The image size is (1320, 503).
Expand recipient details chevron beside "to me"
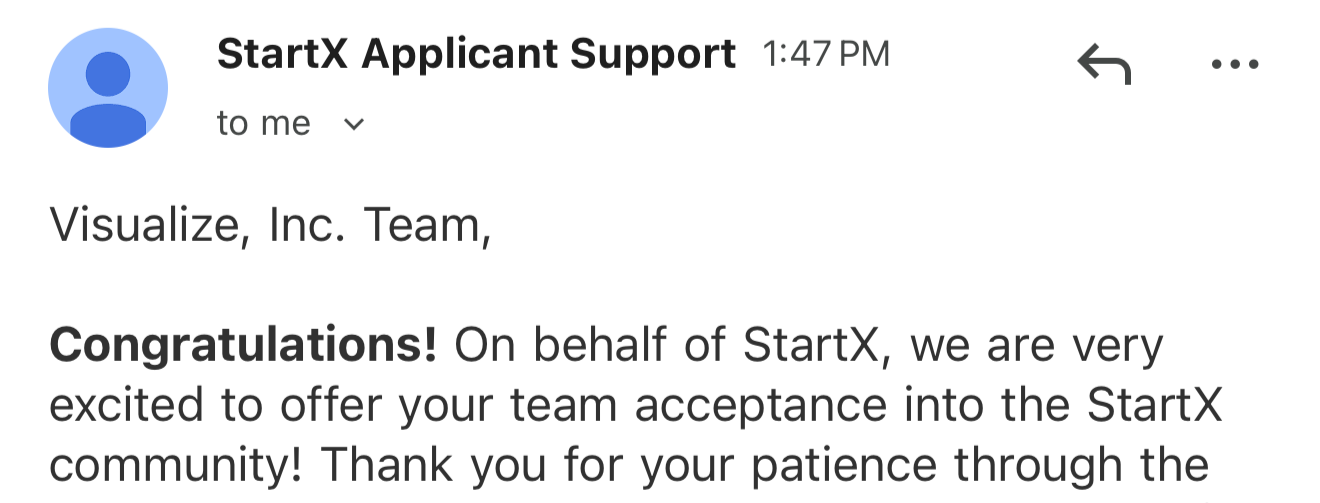[x=353, y=125]
